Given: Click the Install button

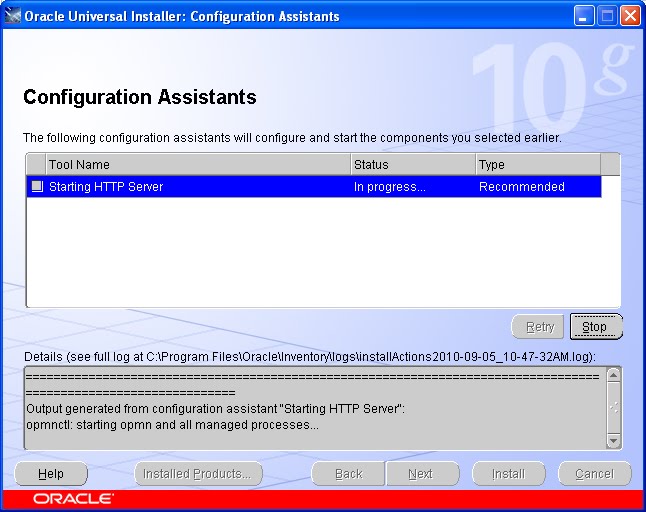Looking at the screenshot, I should point(509,474).
